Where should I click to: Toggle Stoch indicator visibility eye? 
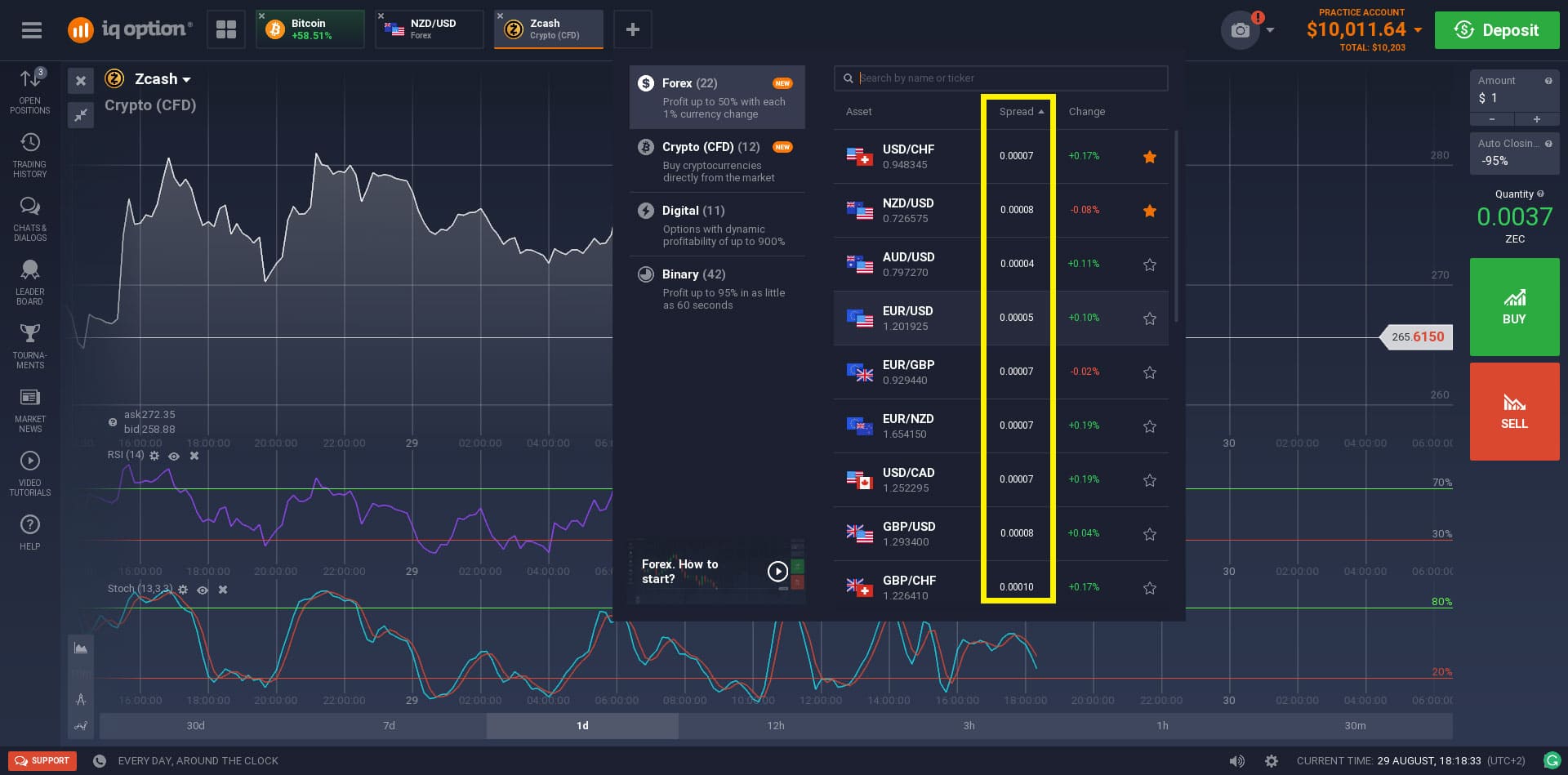tap(203, 590)
